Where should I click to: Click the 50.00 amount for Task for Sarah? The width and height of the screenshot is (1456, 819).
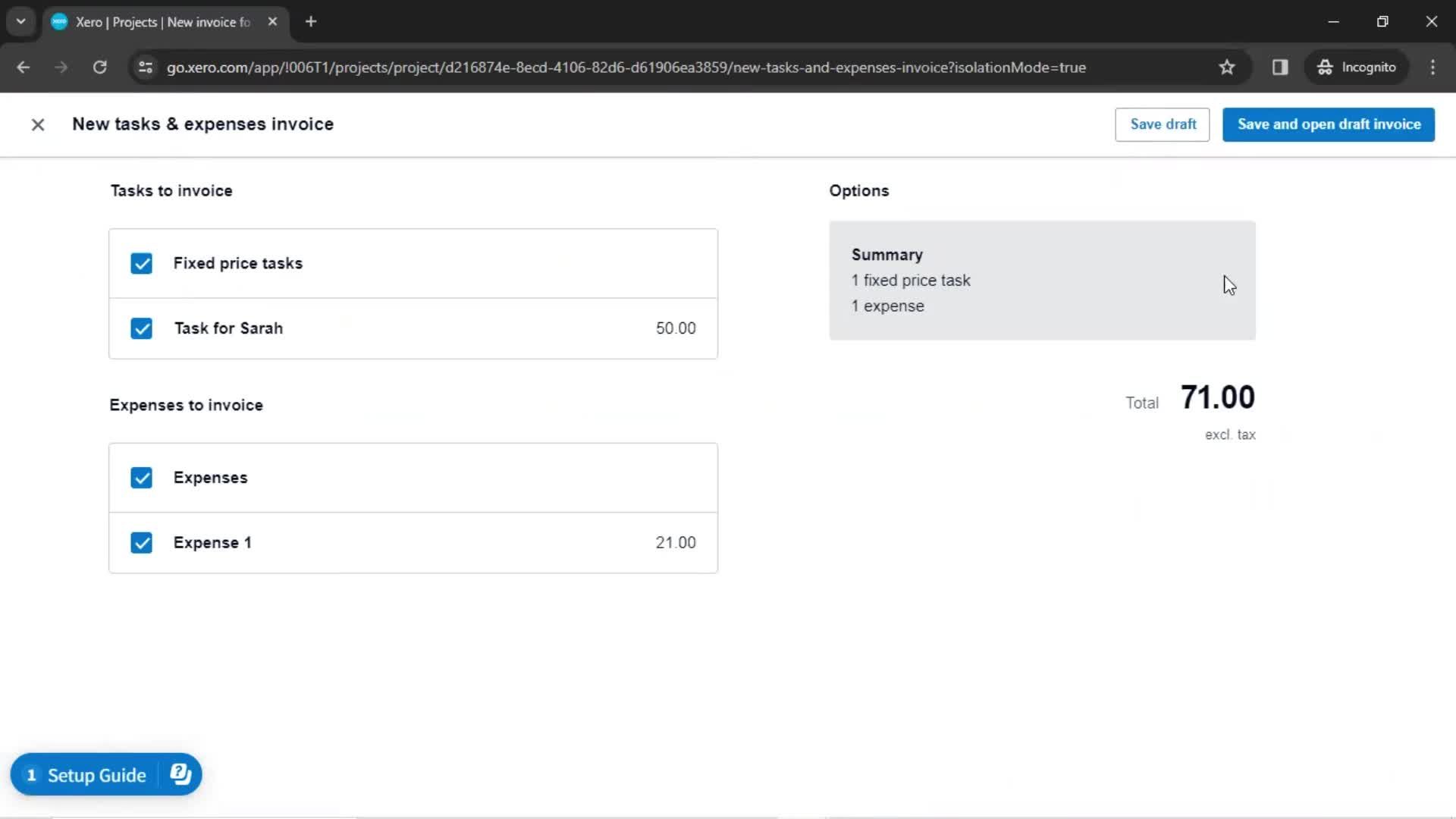pos(676,328)
